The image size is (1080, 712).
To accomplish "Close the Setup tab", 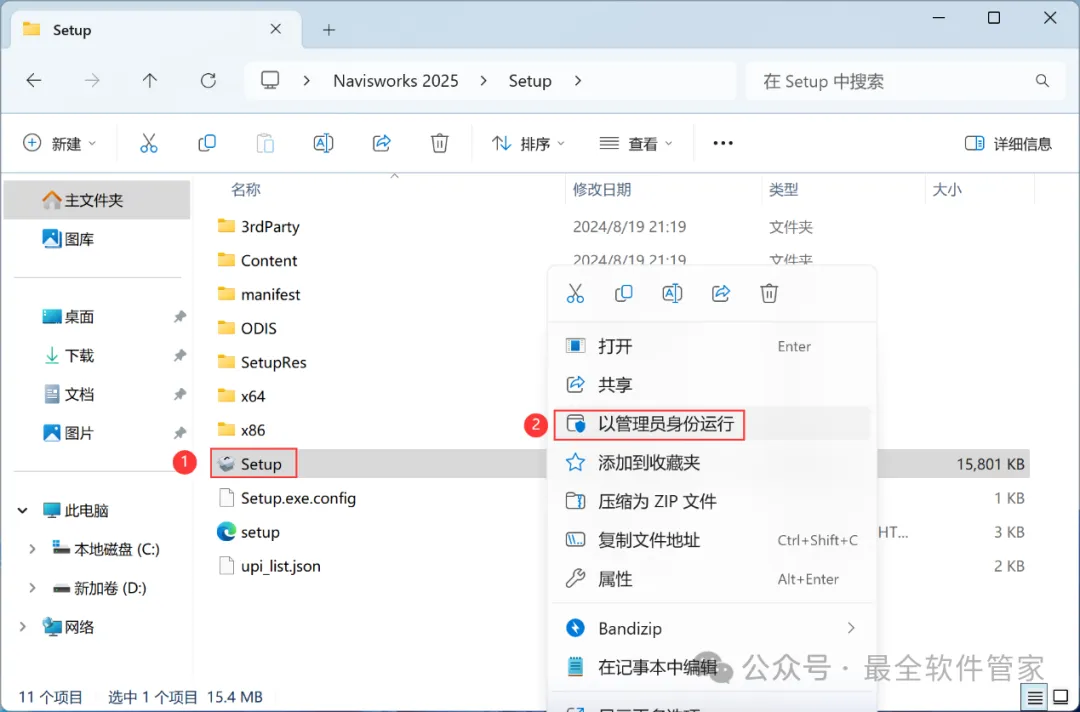I will point(276,29).
